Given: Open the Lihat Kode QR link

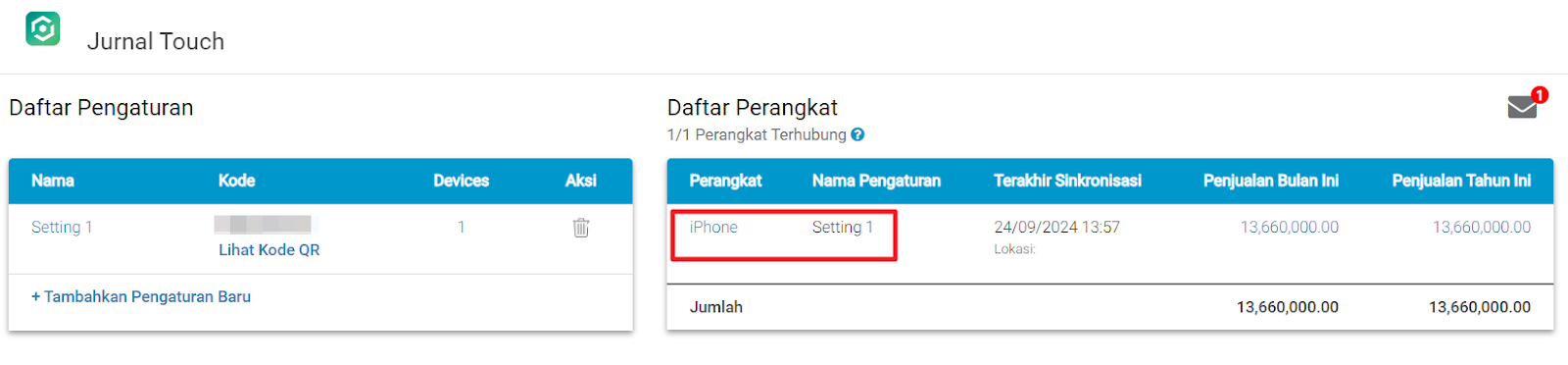Looking at the screenshot, I should [269, 250].
